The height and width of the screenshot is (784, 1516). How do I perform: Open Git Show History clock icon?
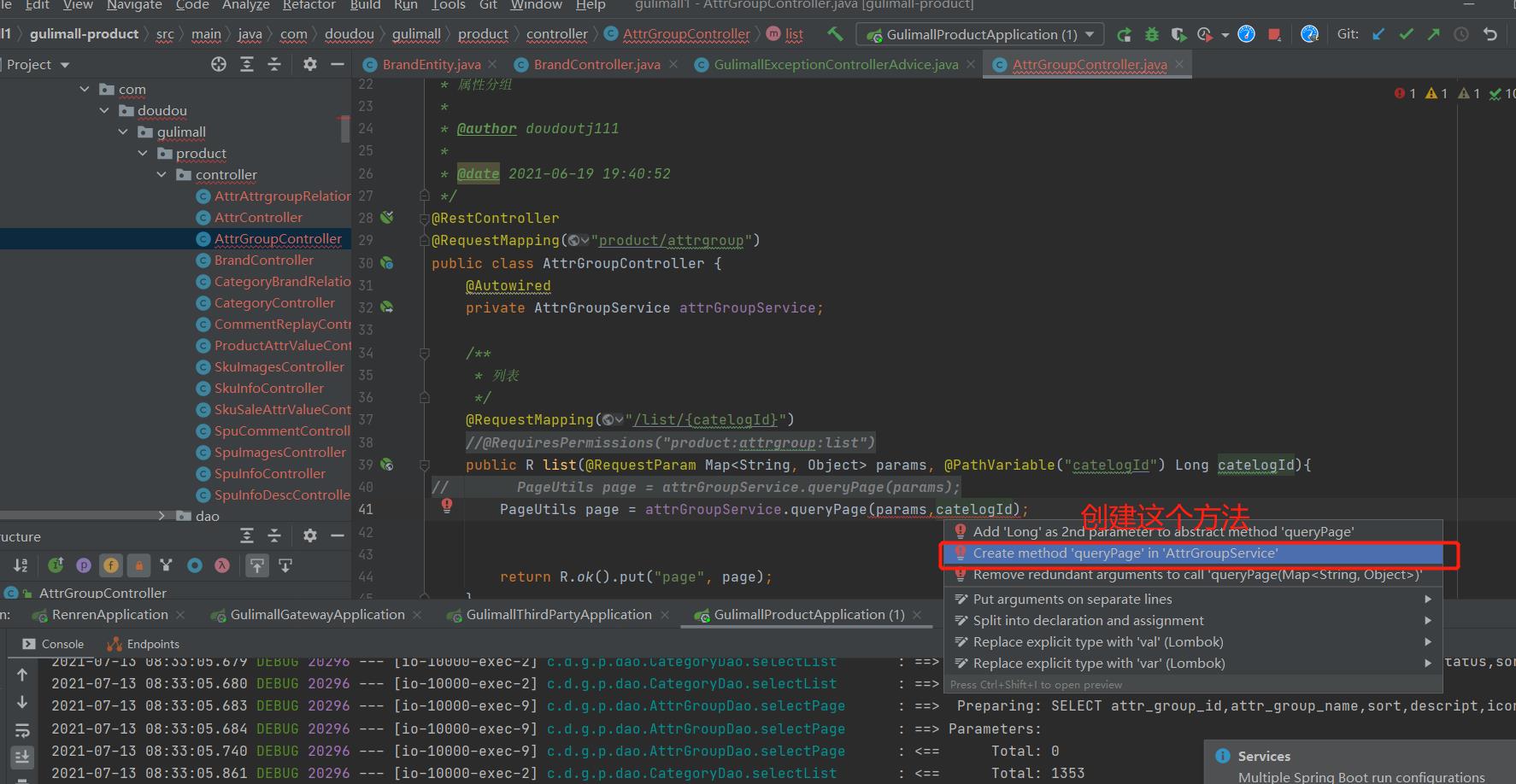click(1461, 34)
